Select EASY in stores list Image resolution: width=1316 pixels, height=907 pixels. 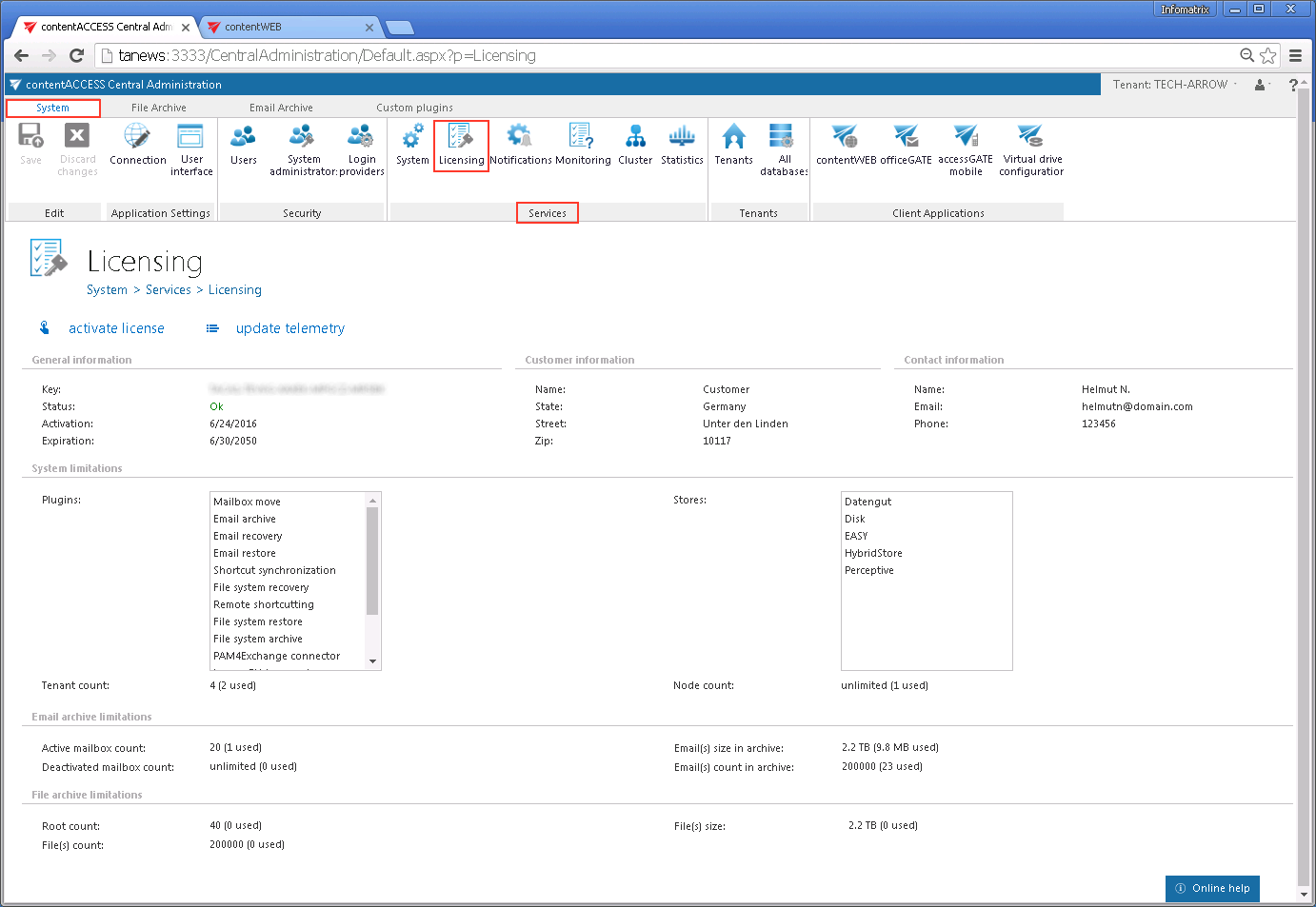[856, 536]
